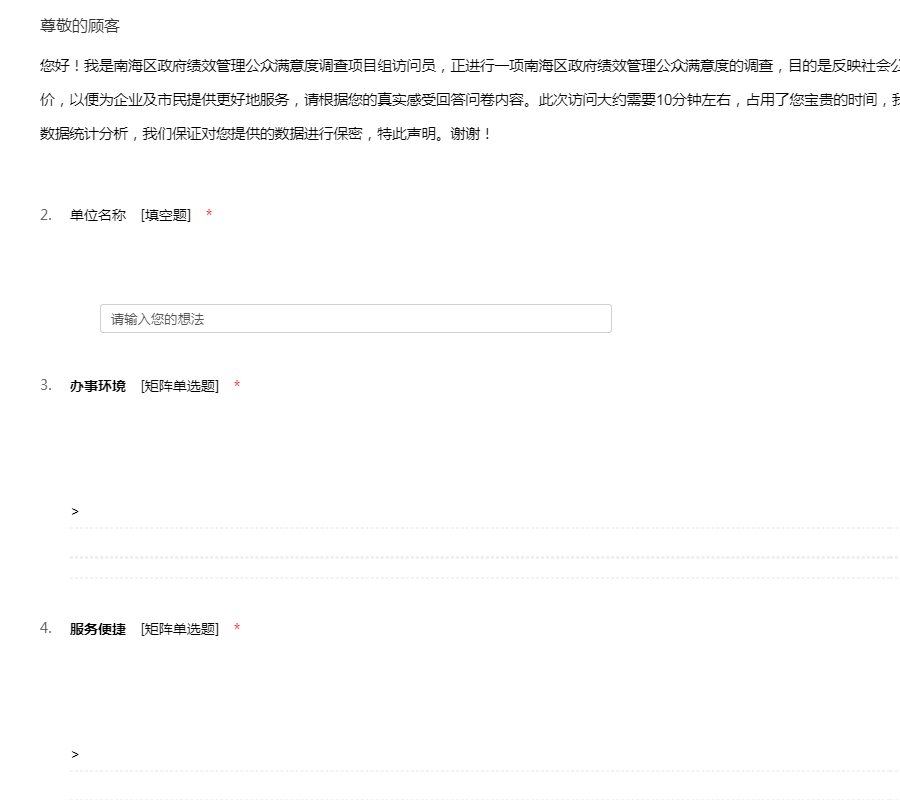900x800 pixels.
Task: Click the "[矩阵单选题]" label of 办事环境
Action: [180, 386]
